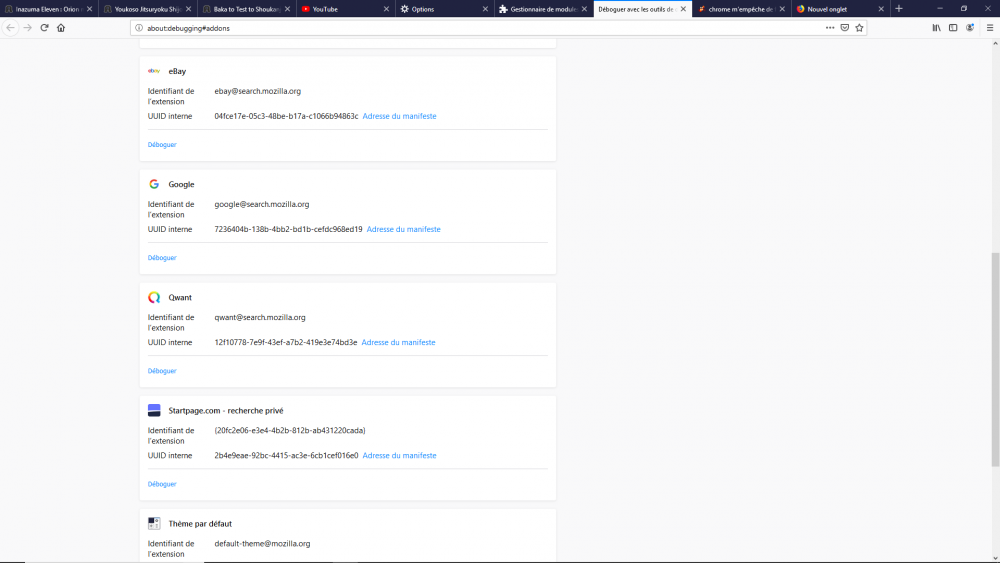Close the YouTube tab
This screenshot has height=563, width=1000.
[386, 9]
